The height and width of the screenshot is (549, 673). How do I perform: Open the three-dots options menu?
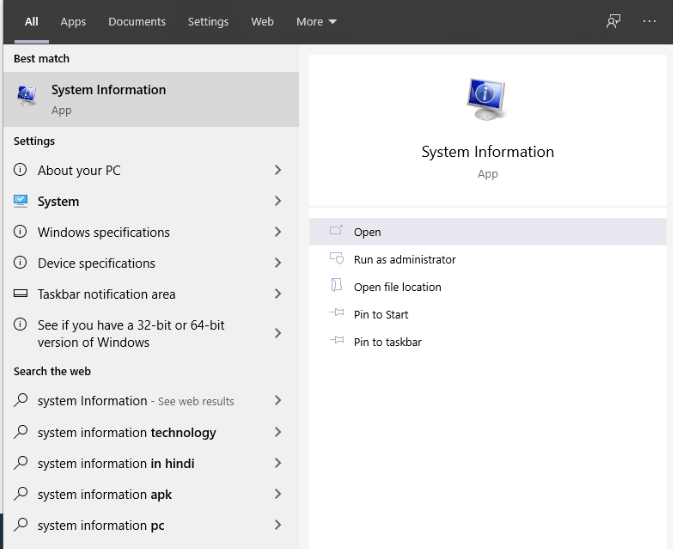(x=650, y=21)
